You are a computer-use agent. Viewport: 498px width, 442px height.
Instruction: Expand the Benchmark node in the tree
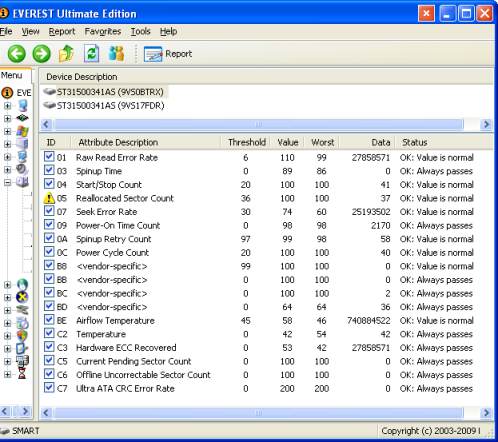7,374
